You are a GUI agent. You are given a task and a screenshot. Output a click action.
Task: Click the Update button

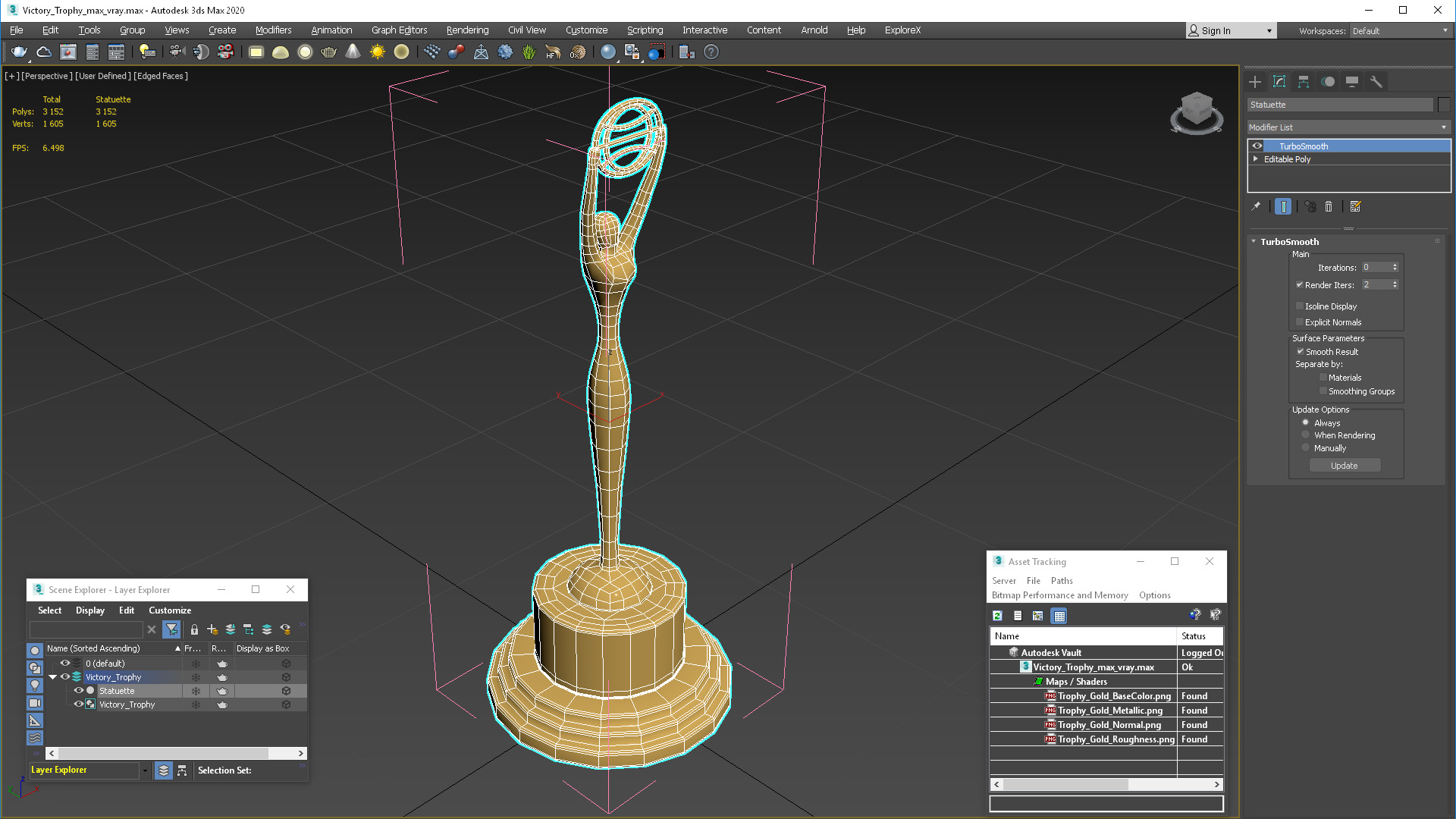[x=1345, y=466]
